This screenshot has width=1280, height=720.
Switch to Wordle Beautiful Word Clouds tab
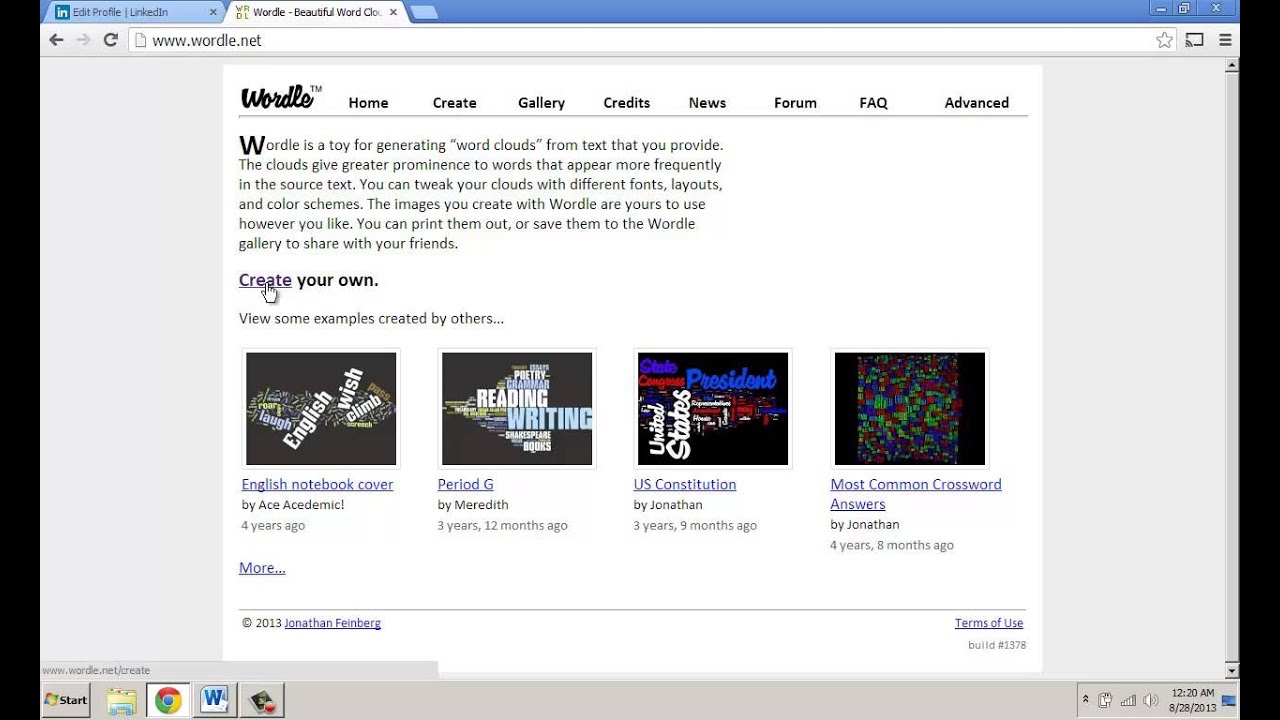pyautogui.click(x=315, y=12)
